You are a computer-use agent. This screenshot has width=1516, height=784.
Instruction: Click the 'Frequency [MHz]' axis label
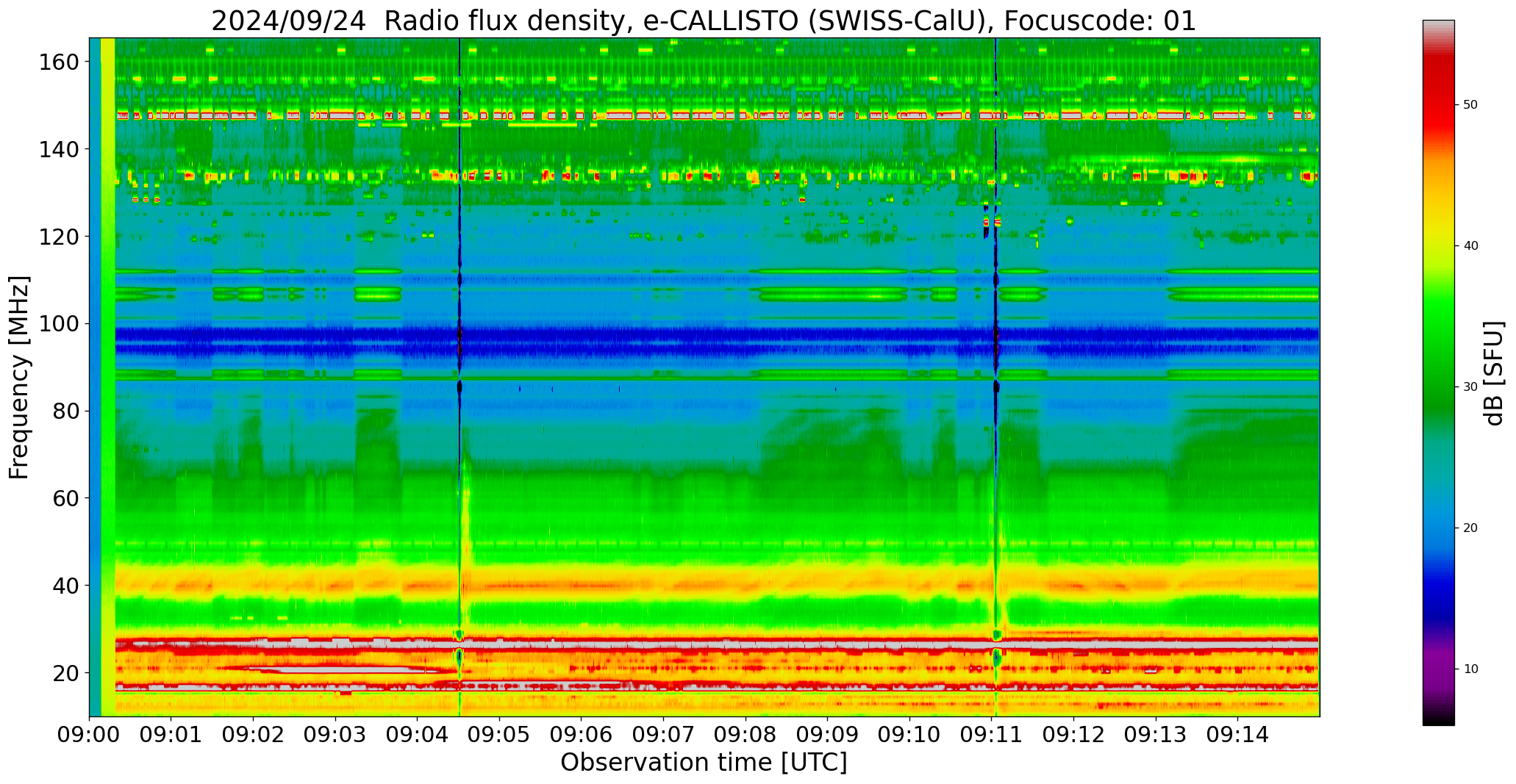click(20, 377)
